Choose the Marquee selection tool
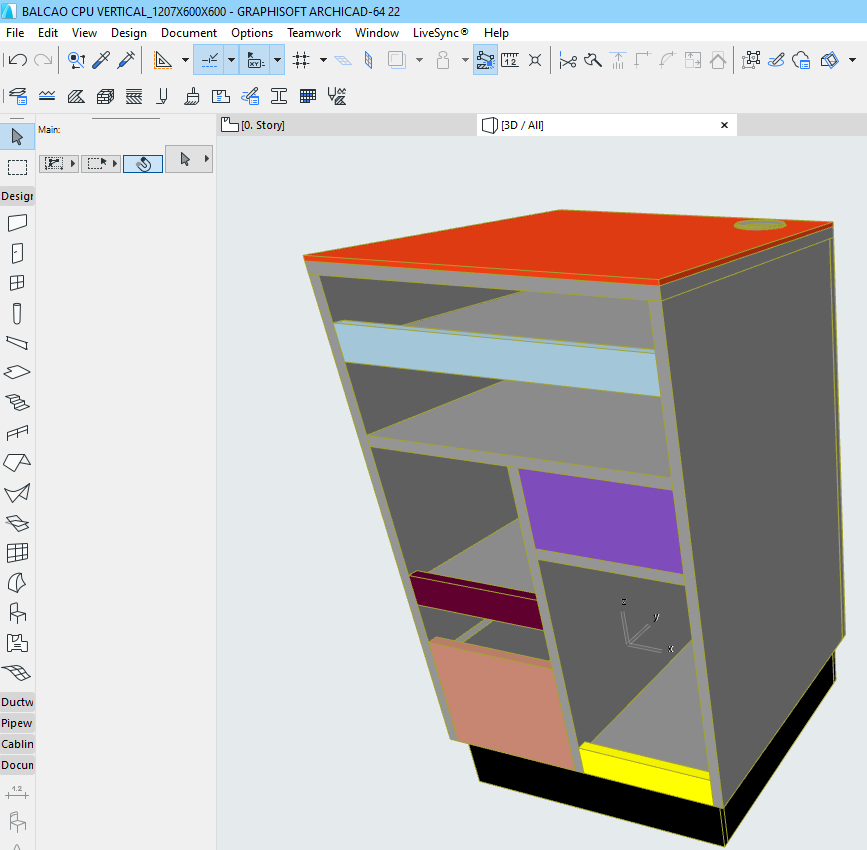Image resolution: width=867 pixels, height=850 pixels. tap(17, 167)
